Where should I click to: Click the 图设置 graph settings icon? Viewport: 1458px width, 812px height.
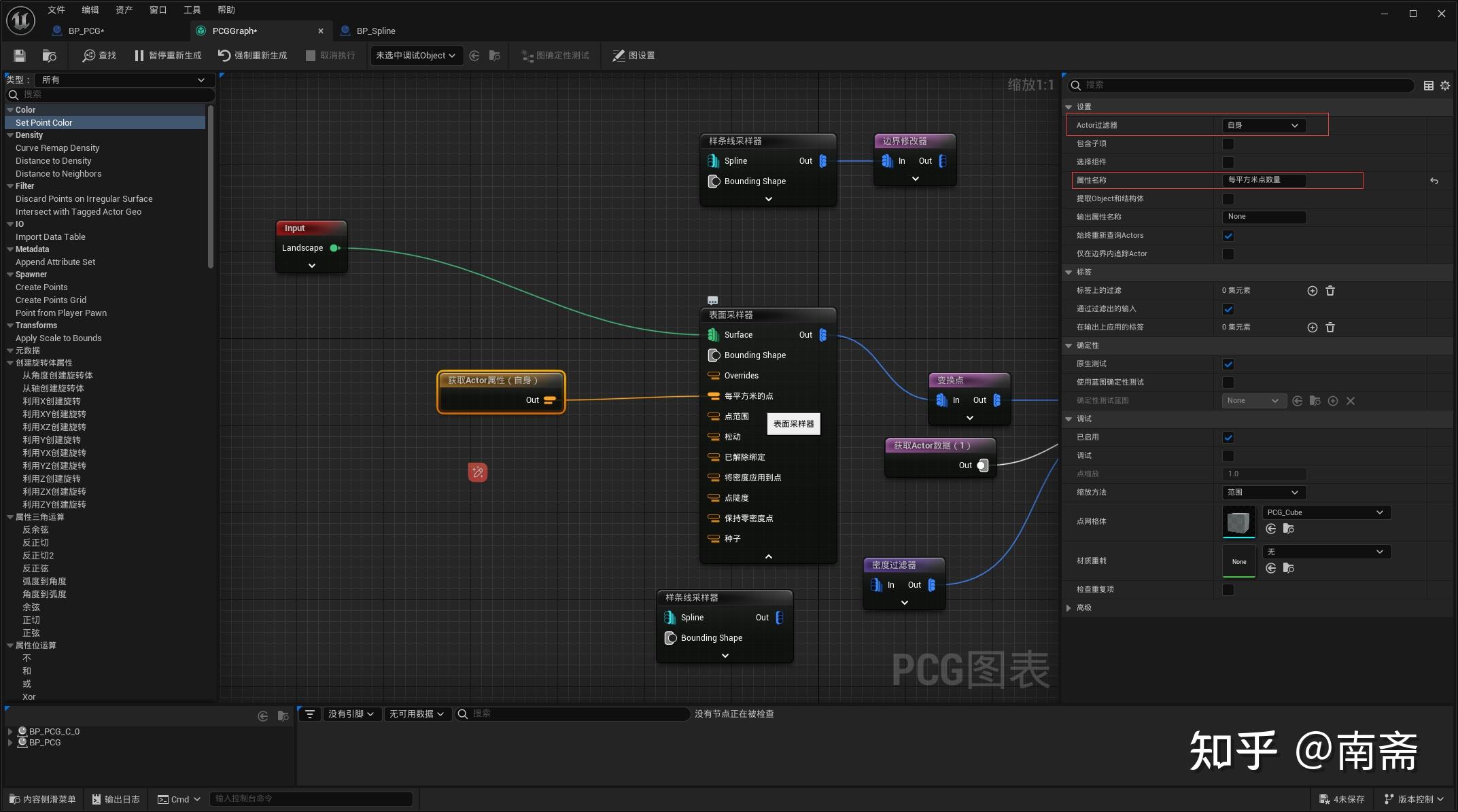[x=619, y=56]
